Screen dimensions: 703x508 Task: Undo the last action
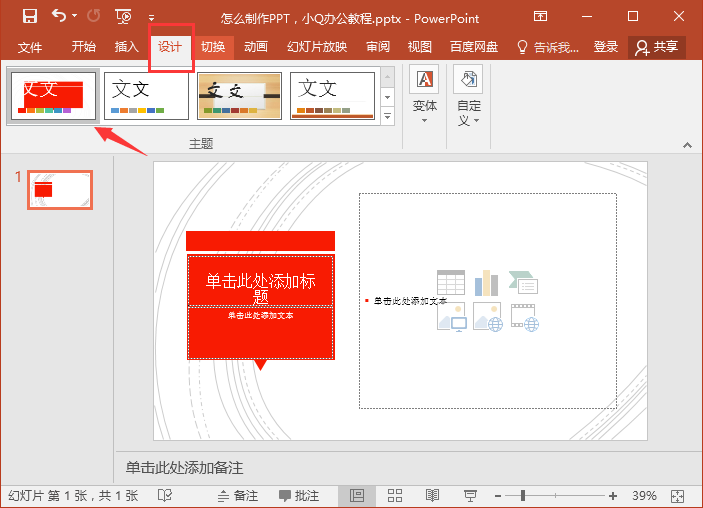58,16
